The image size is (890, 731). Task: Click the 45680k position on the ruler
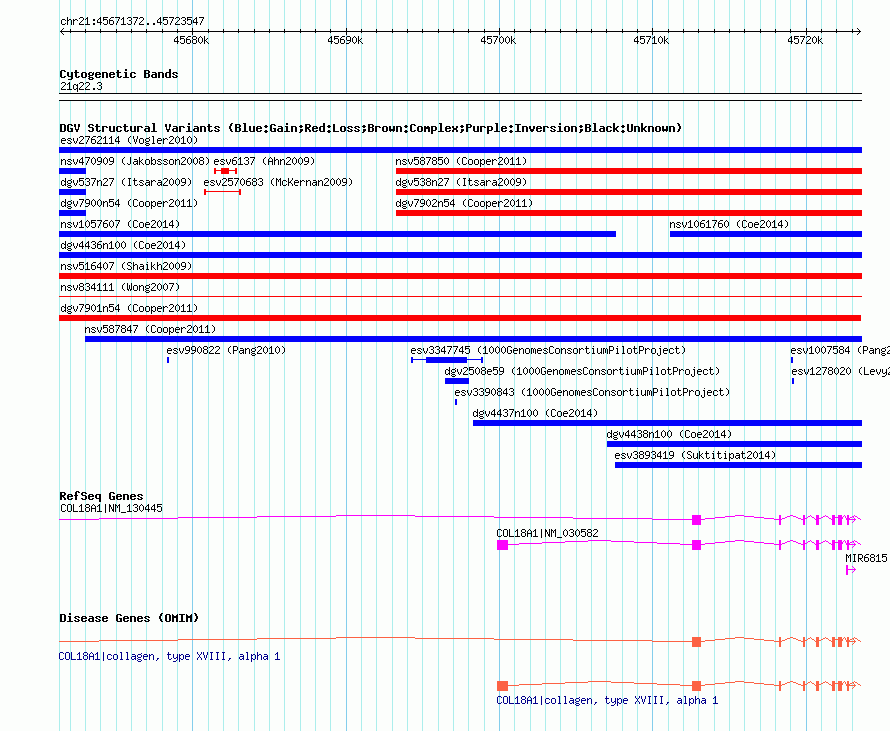pos(191,40)
